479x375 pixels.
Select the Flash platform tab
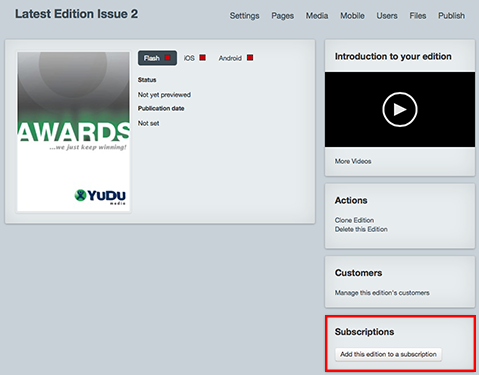tap(157, 58)
